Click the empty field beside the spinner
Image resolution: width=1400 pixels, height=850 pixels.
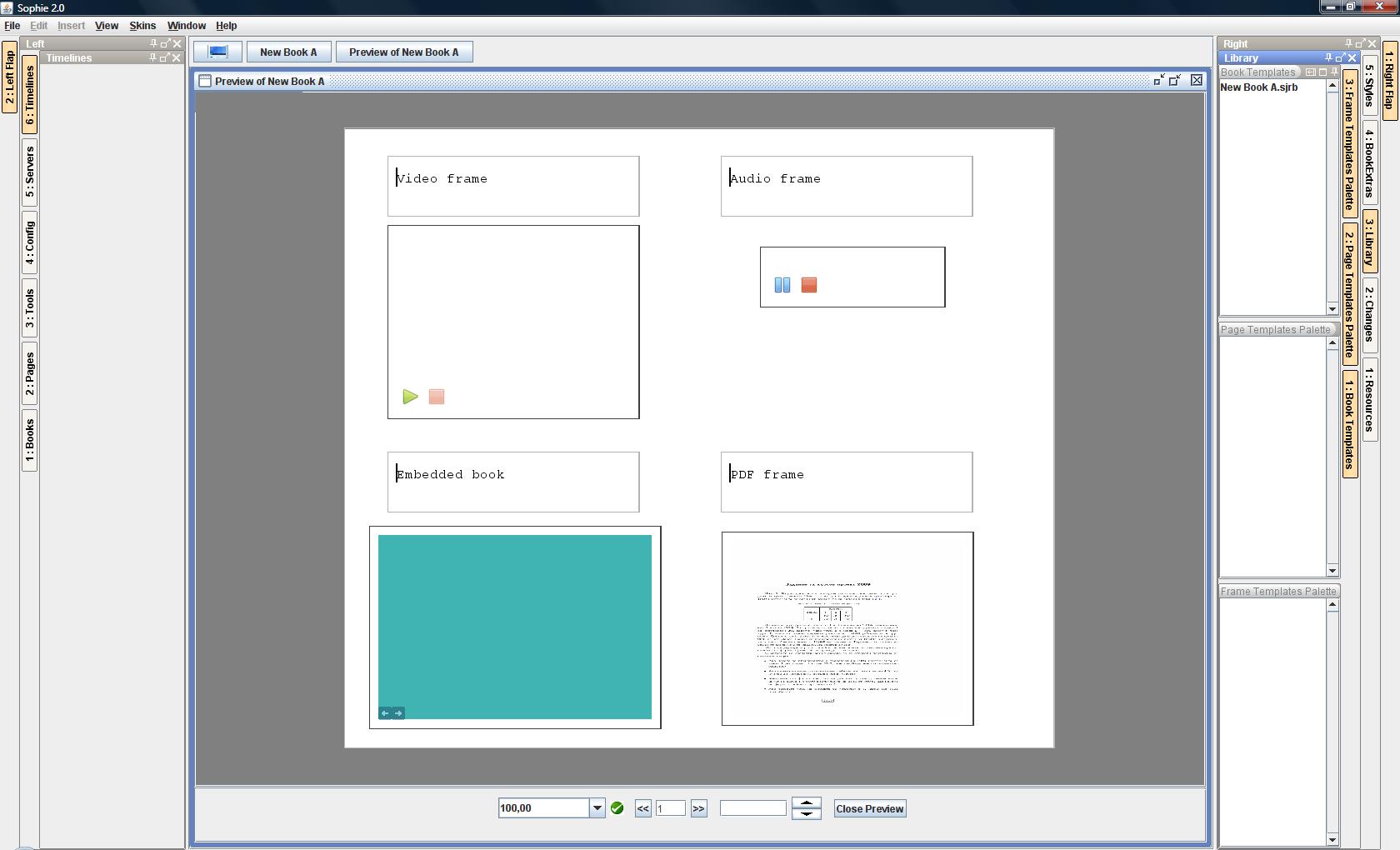click(753, 808)
